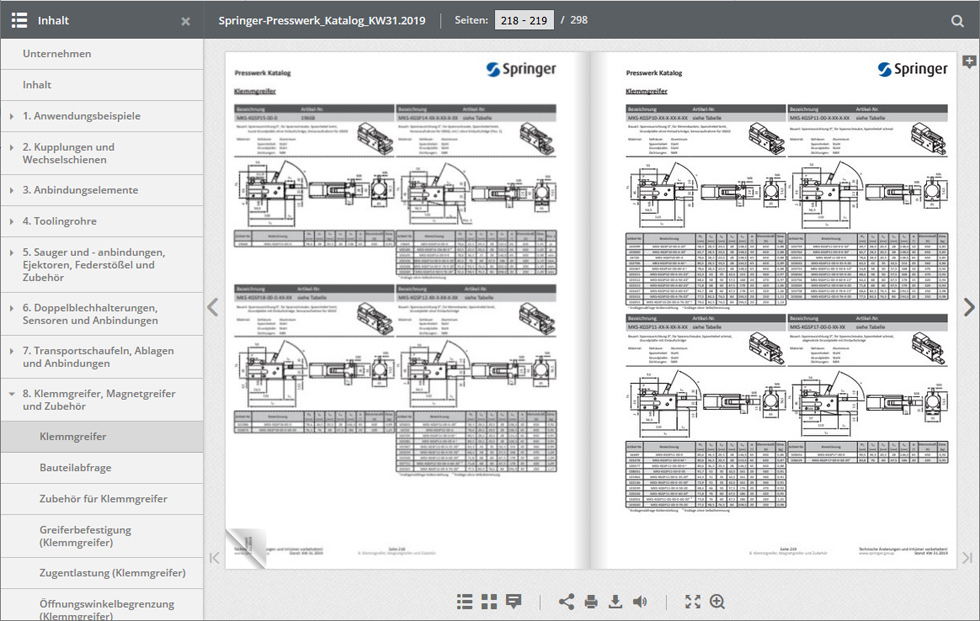Click the table of contents list icon in header
Viewport: 980px width, 621px height.
pos(19,21)
